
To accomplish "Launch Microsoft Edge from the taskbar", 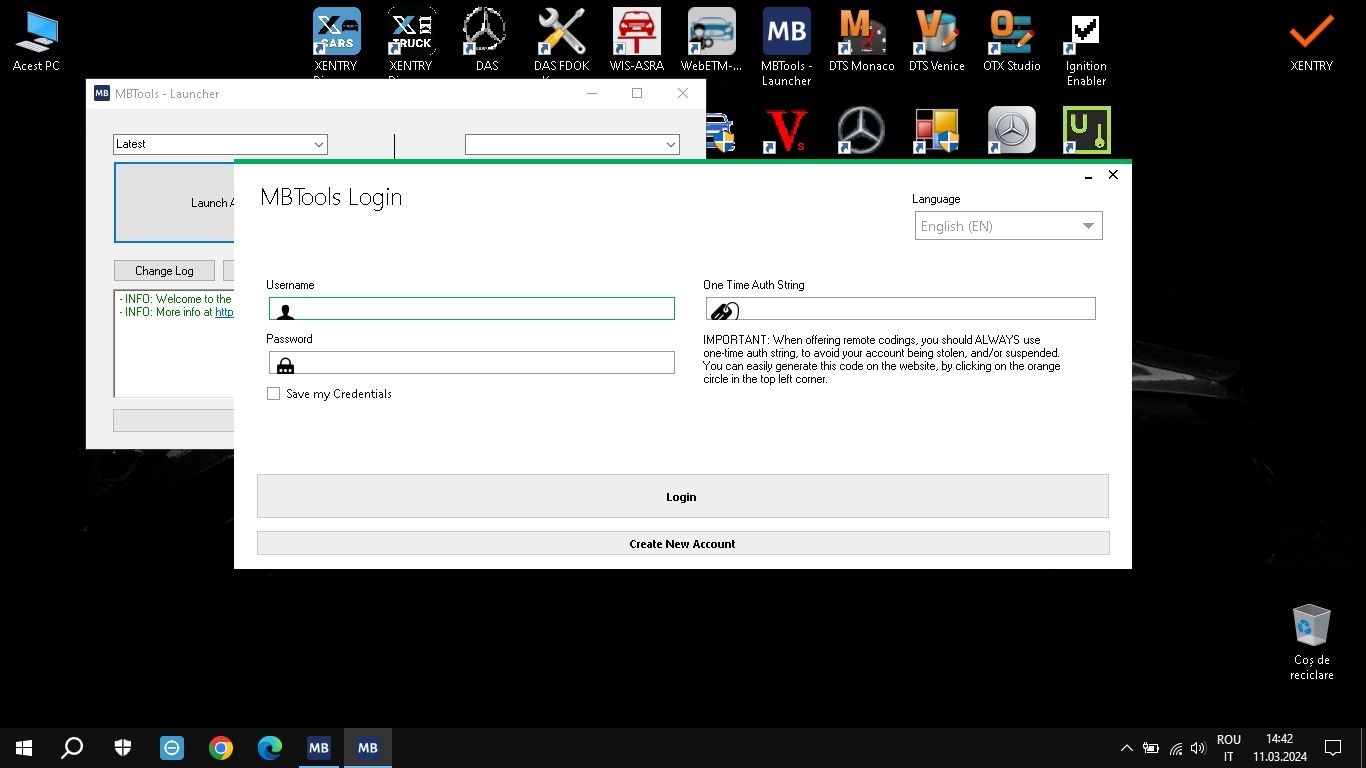I will click(x=270, y=748).
